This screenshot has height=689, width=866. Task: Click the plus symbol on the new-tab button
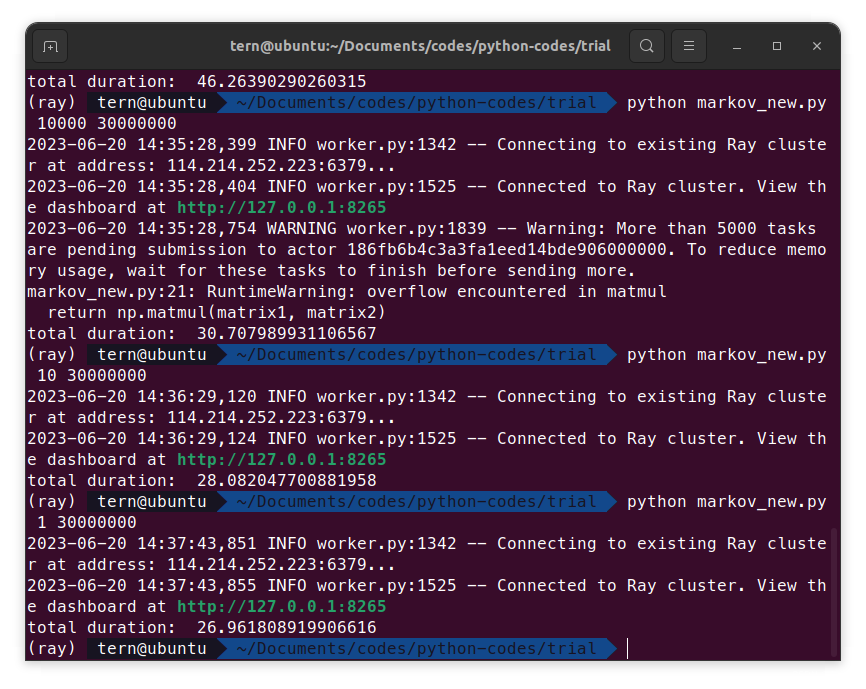pyautogui.click(x=50, y=46)
